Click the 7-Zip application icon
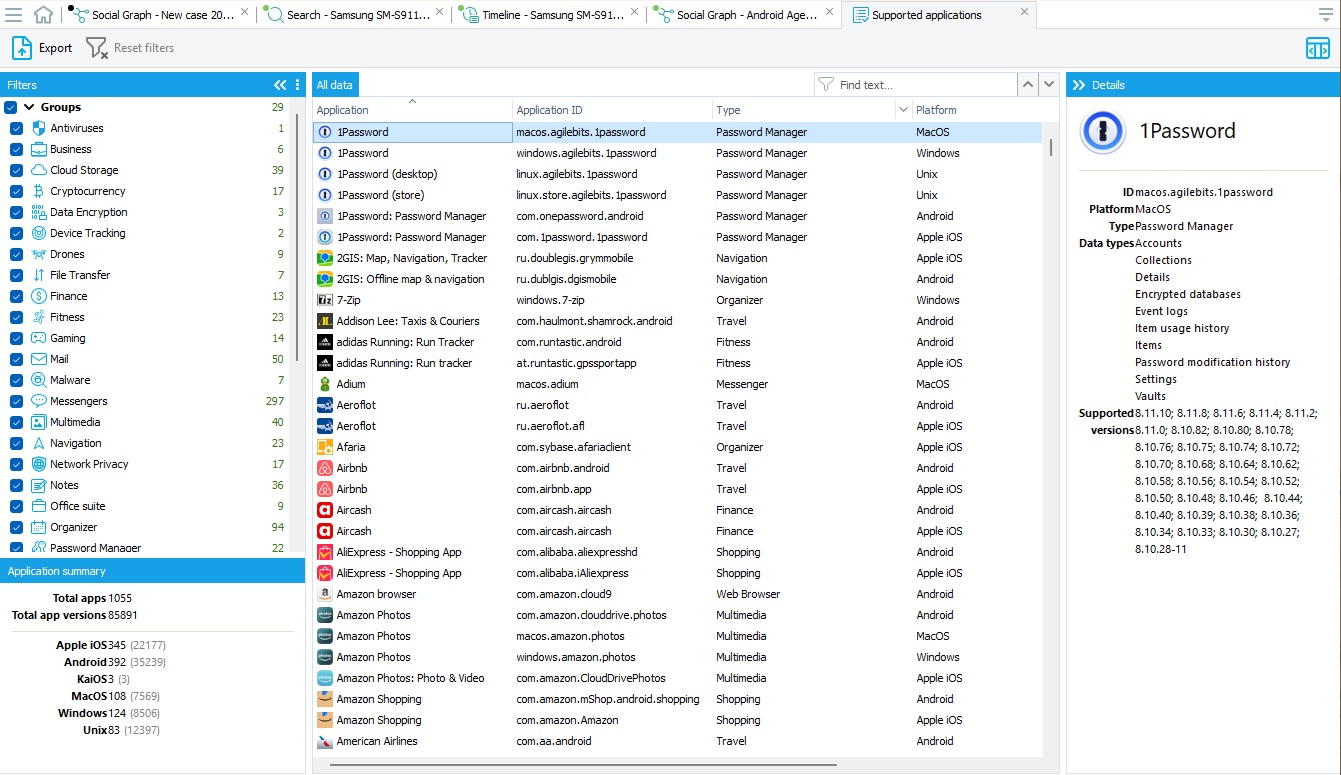The width and height of the screenshot is (1341, 775). [x=324, y=300]
